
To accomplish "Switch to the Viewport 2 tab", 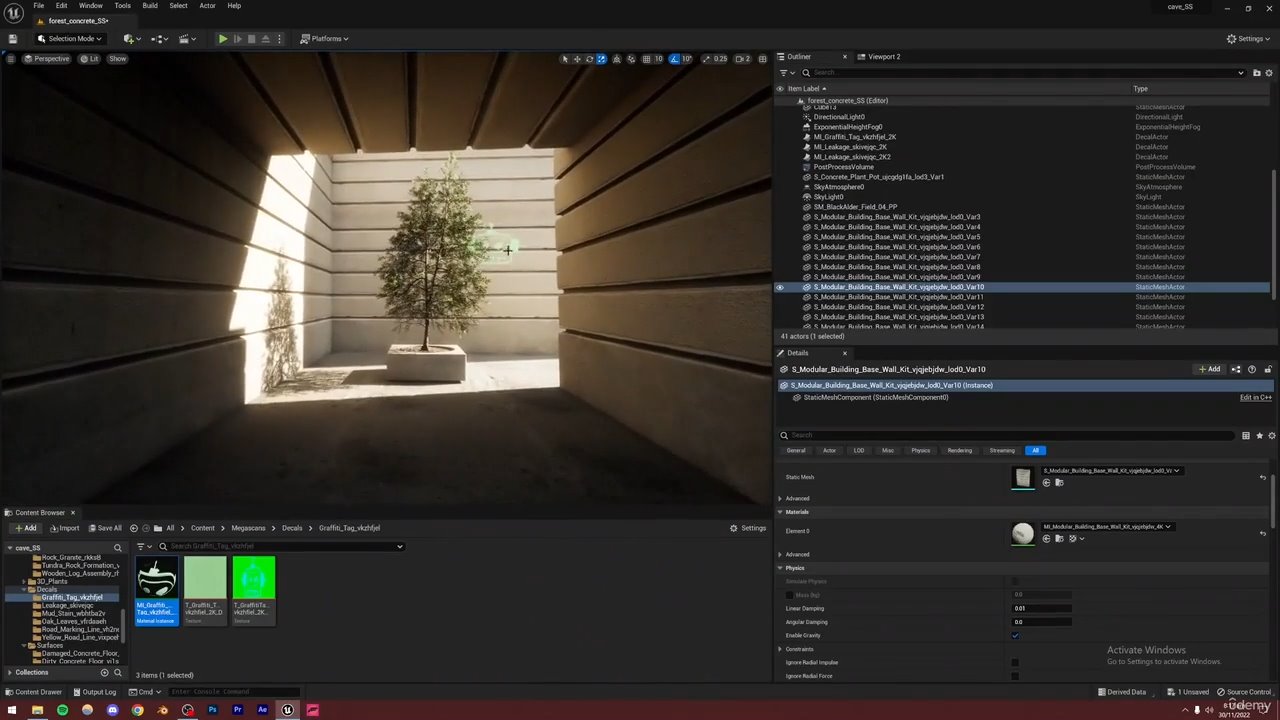I will tap(883, 57).
